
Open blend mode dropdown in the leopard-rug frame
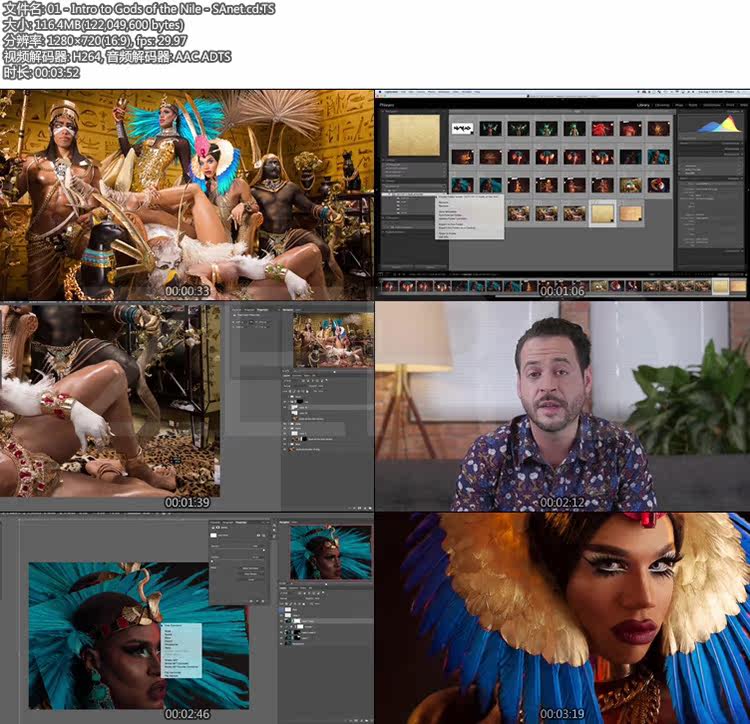pyautogui.click(x=294, y=386)
